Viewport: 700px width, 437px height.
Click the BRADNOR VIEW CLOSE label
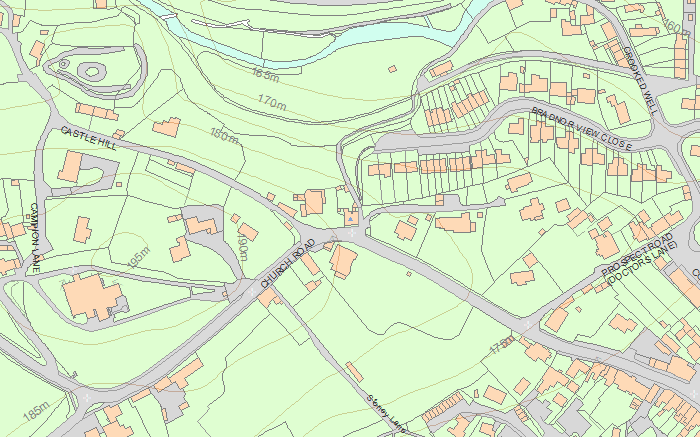point(582,129)
